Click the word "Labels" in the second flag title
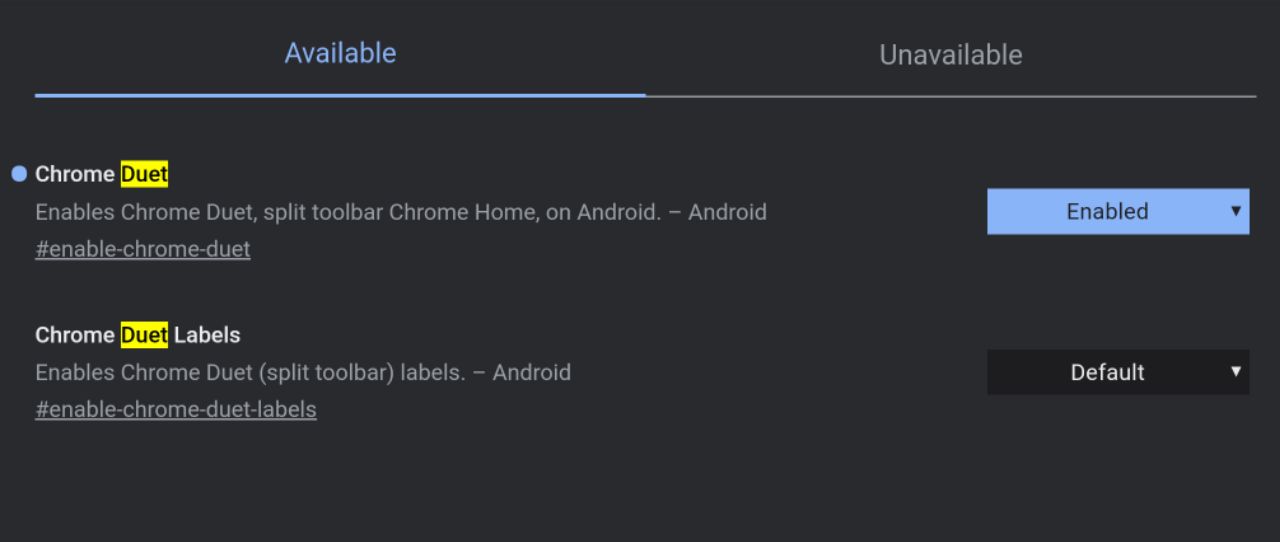 pos(207,334)
